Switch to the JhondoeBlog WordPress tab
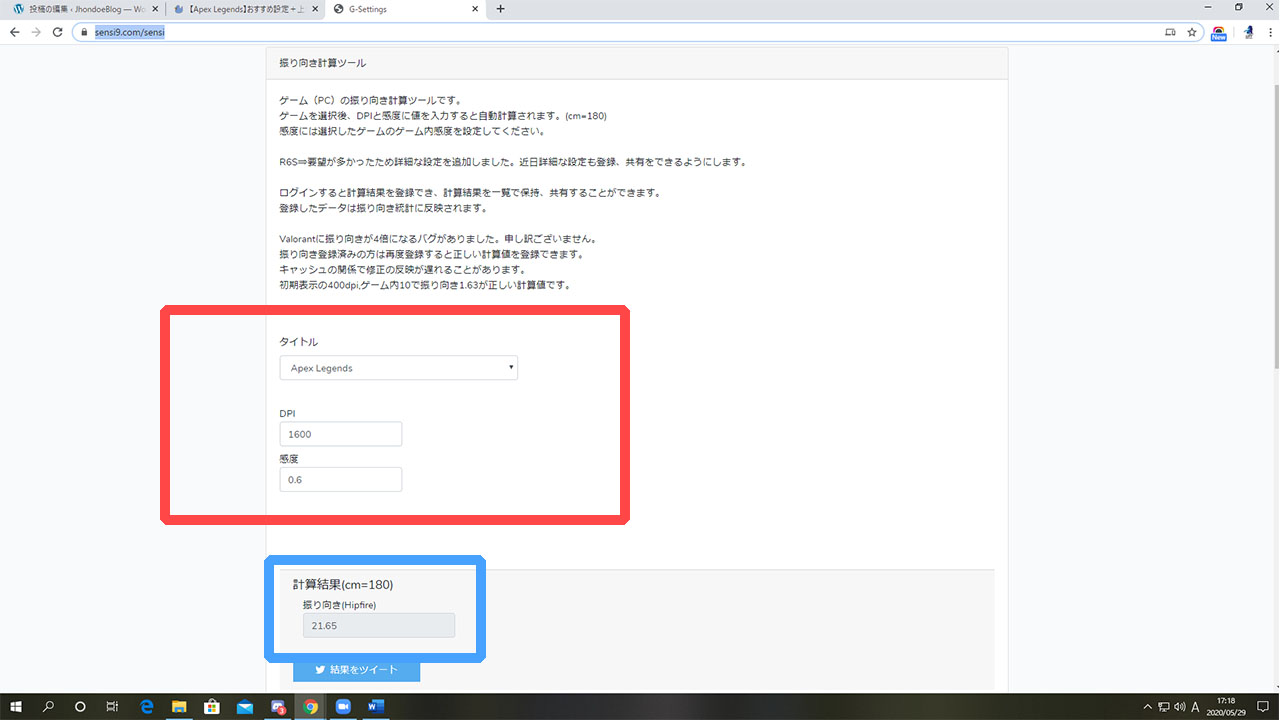Viewport: 1280px width, 720px height. tap(84, 9)
